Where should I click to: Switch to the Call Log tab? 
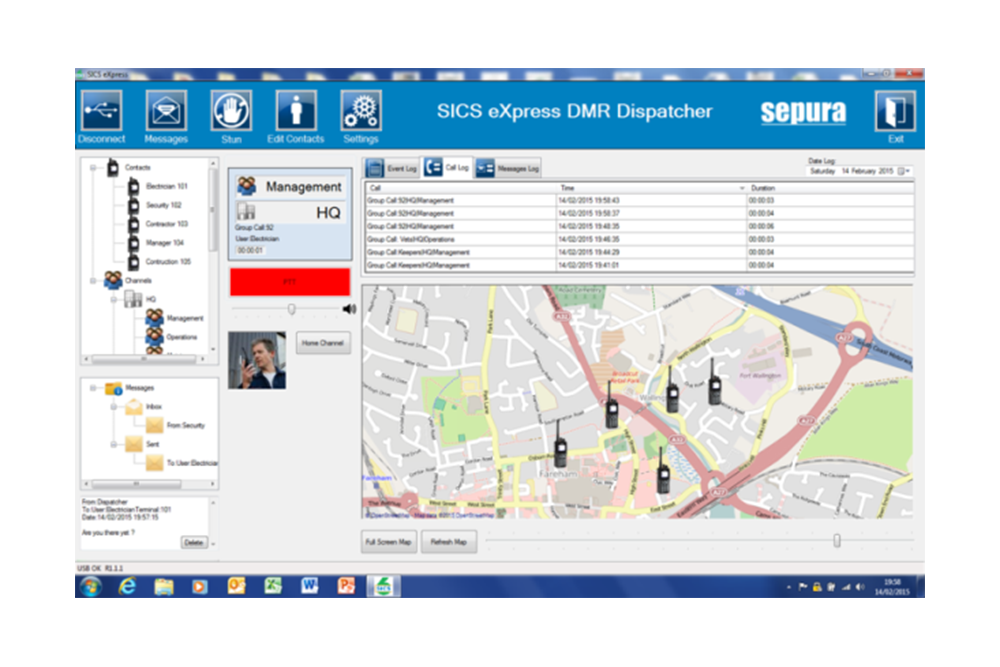448,168
